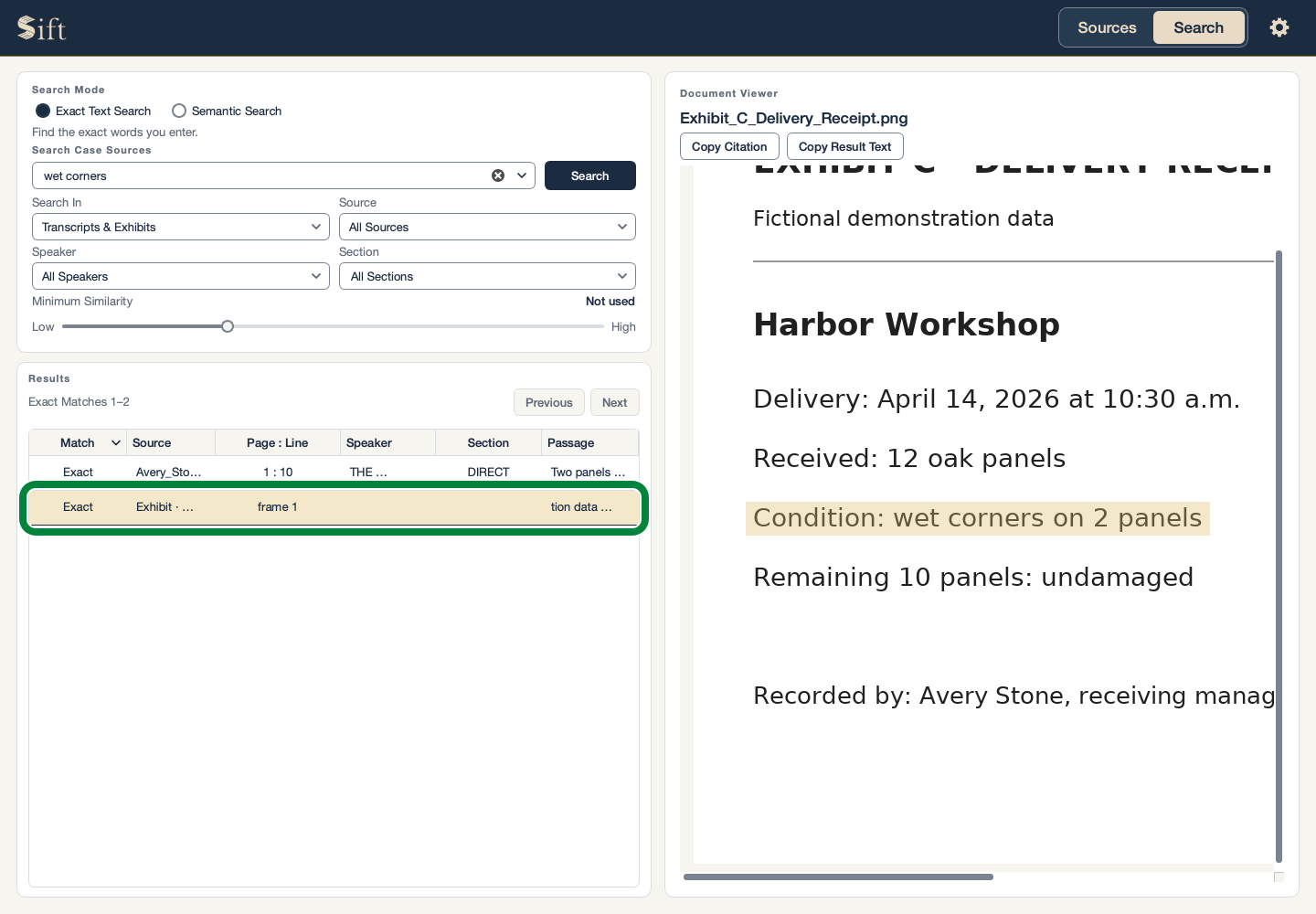1316x914 pixels.
Task: Select the Exhibit frame 1 result row
Action: coord(334,507)
